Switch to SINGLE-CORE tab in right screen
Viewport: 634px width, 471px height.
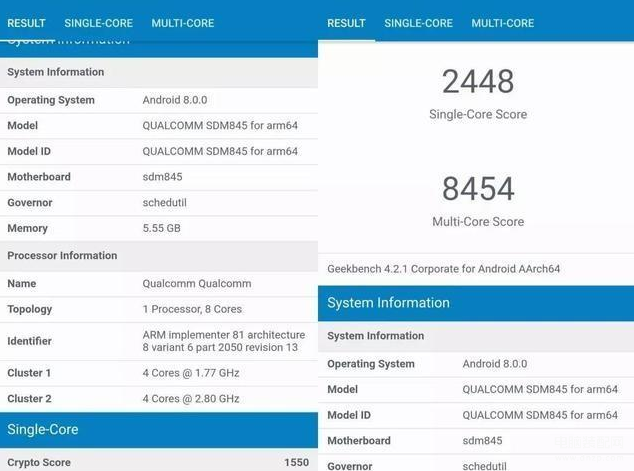418,23
